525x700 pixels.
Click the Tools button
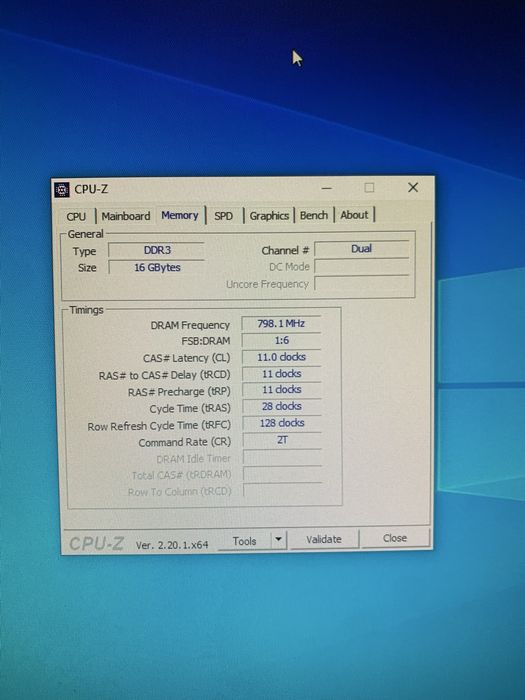pos(244,541)
